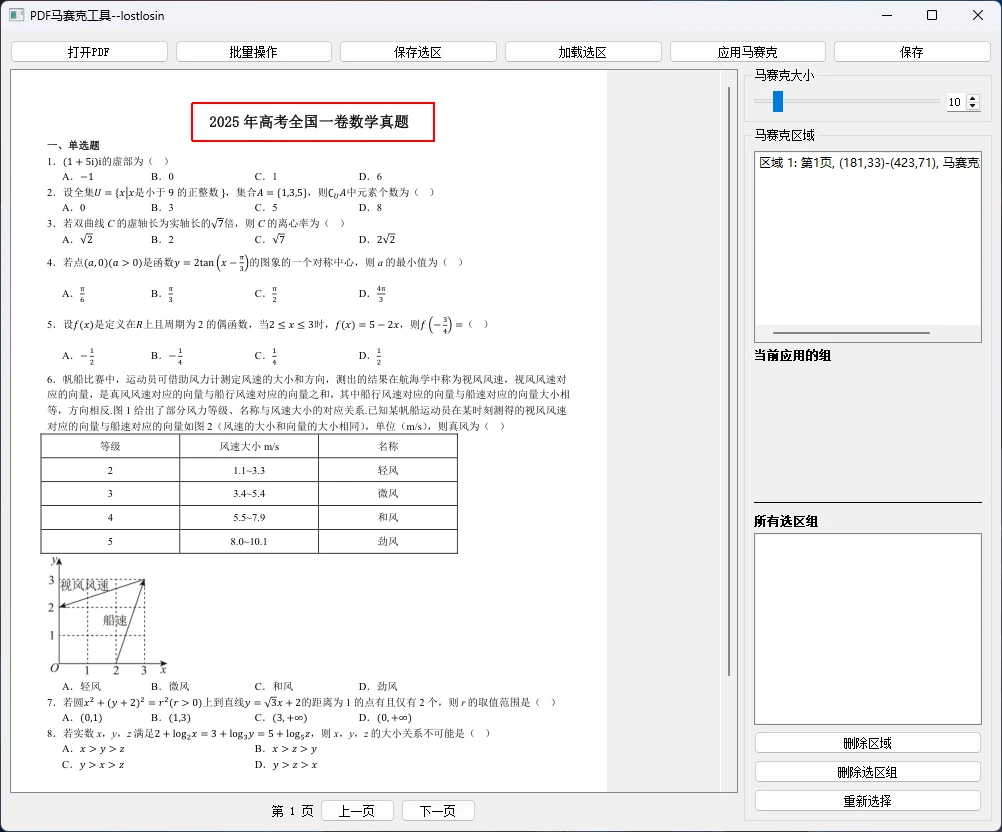Go to previous page with 上一页
This screenshot has width=1002, height=832.
[357, 811]
